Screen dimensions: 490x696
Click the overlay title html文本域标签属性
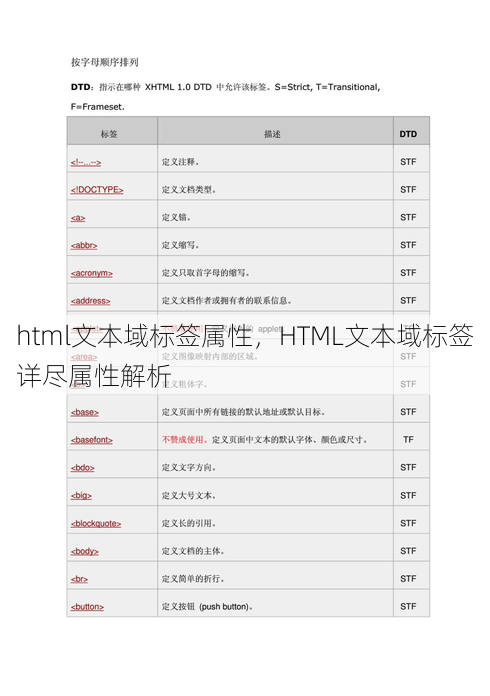click(135, 336)
